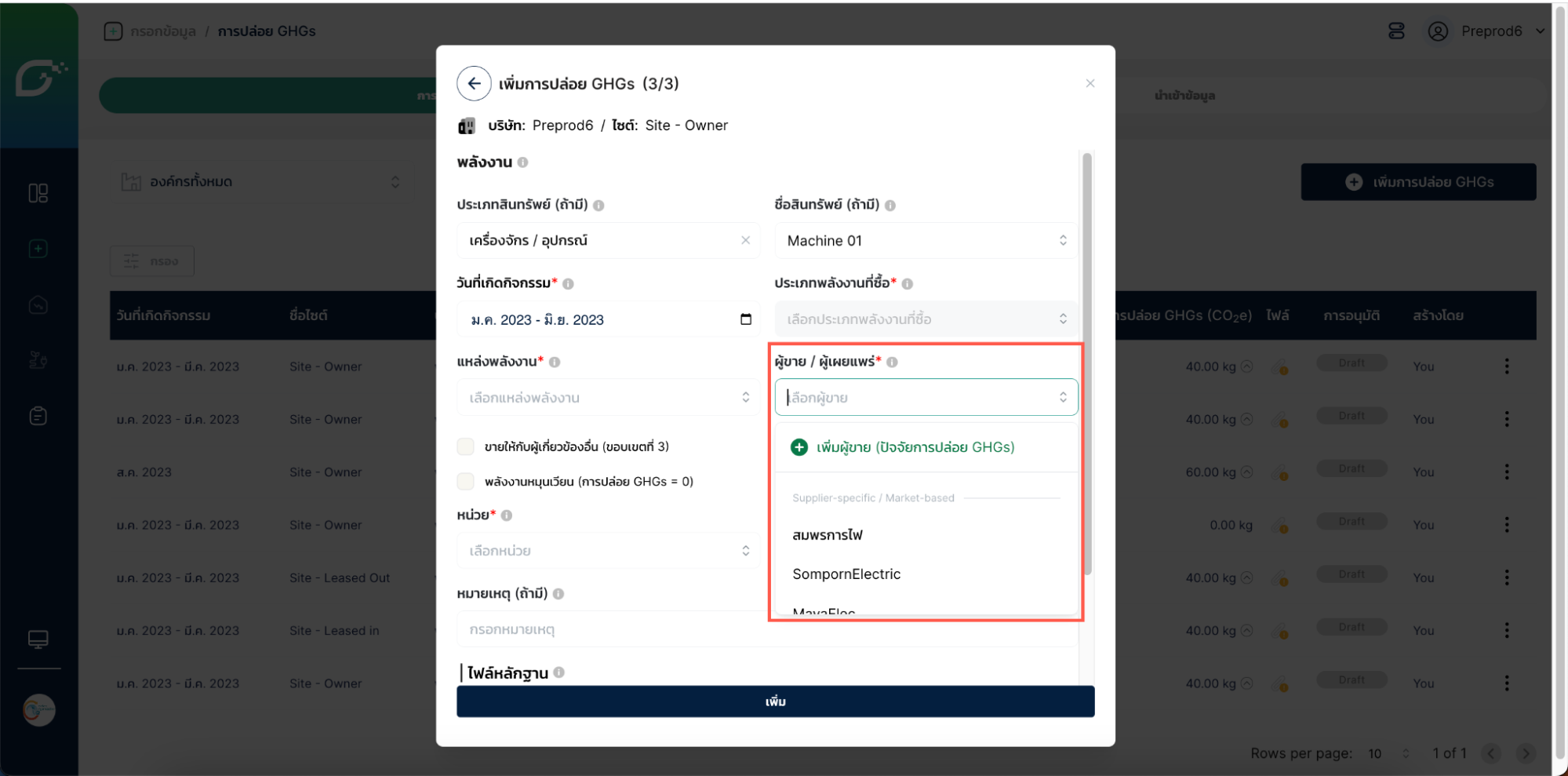Click เพิ่มผู้ขาย (ปัจจัยการปล่อย GHGs) link
The width and height of the screenshot is (1568, 776).
coord(915,447)
